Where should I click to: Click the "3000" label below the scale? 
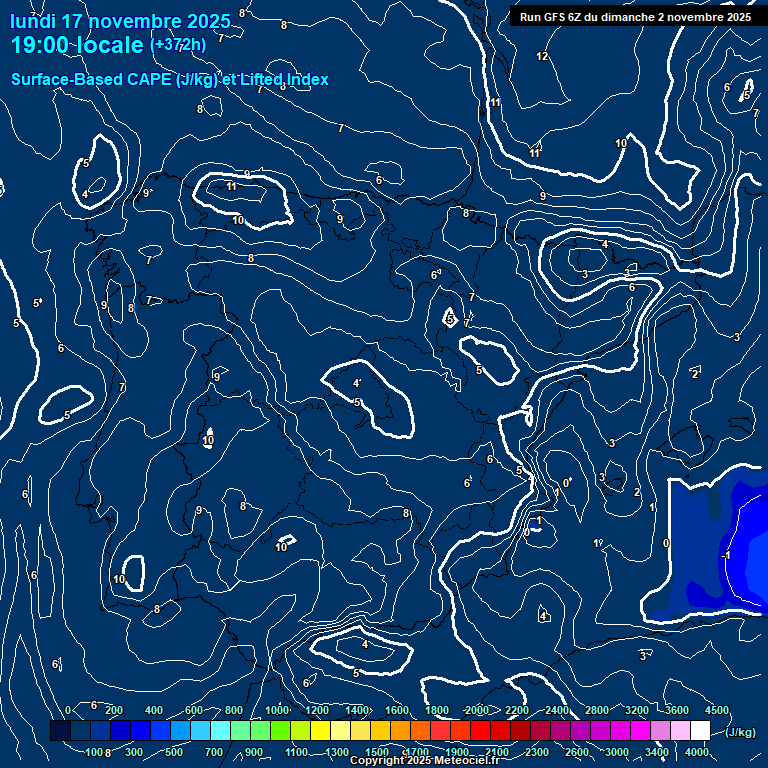point(617,752)
